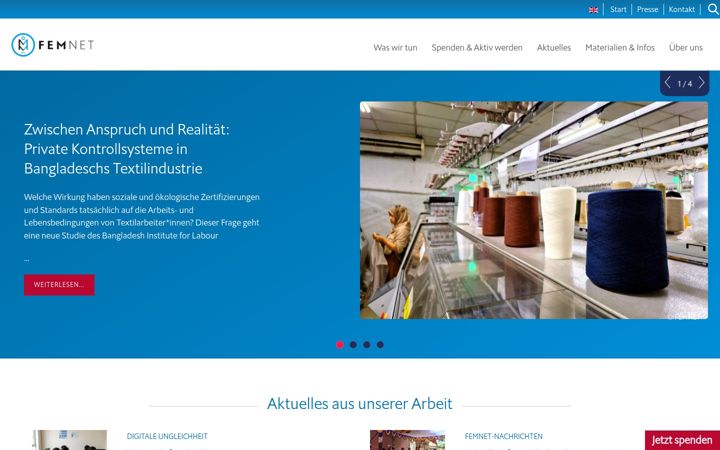Viewport: 720px width, 450px height.
Task: Click headline Zwischen Anspruch und Realität
Action: (126, 149)
